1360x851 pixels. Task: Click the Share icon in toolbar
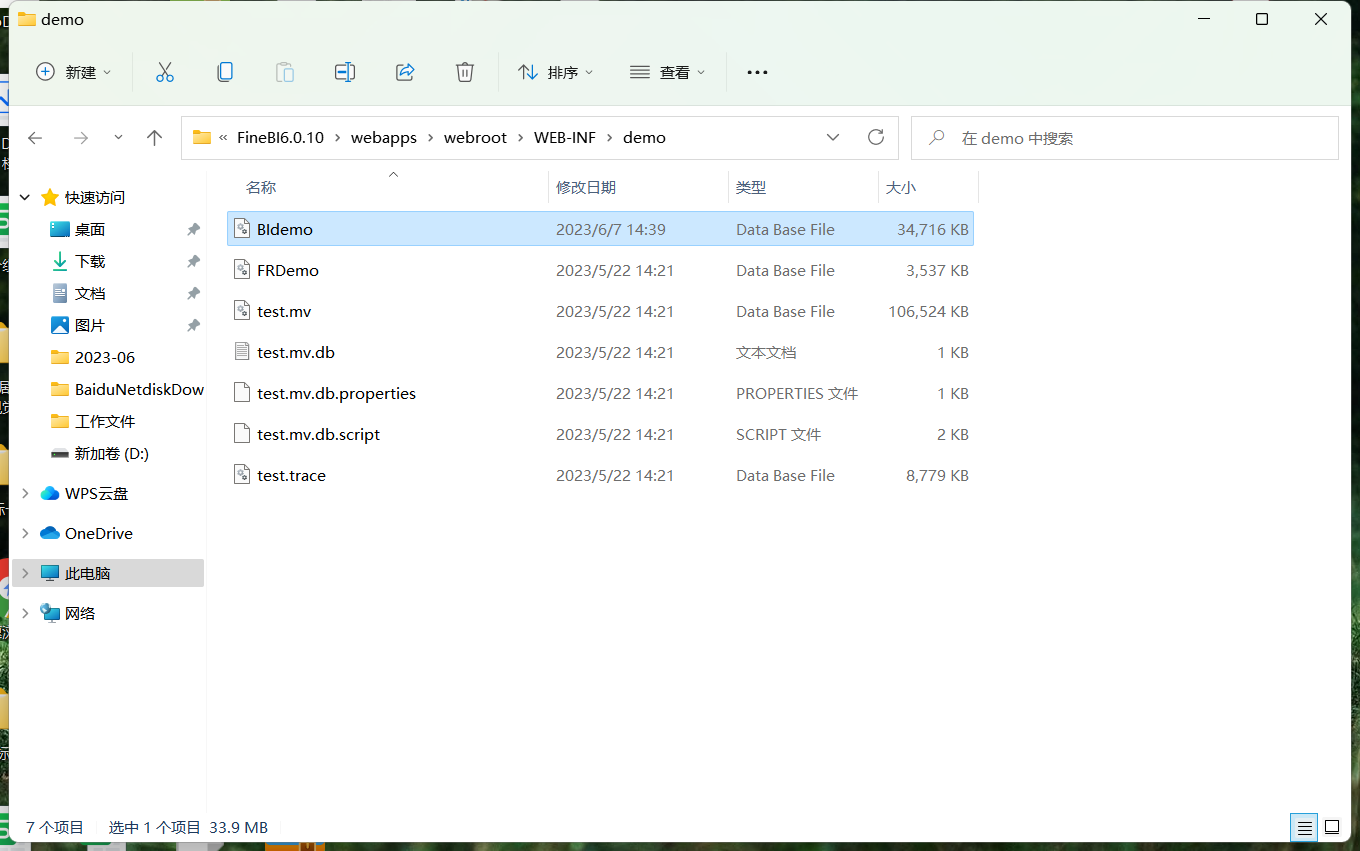(x=405, y=72)
